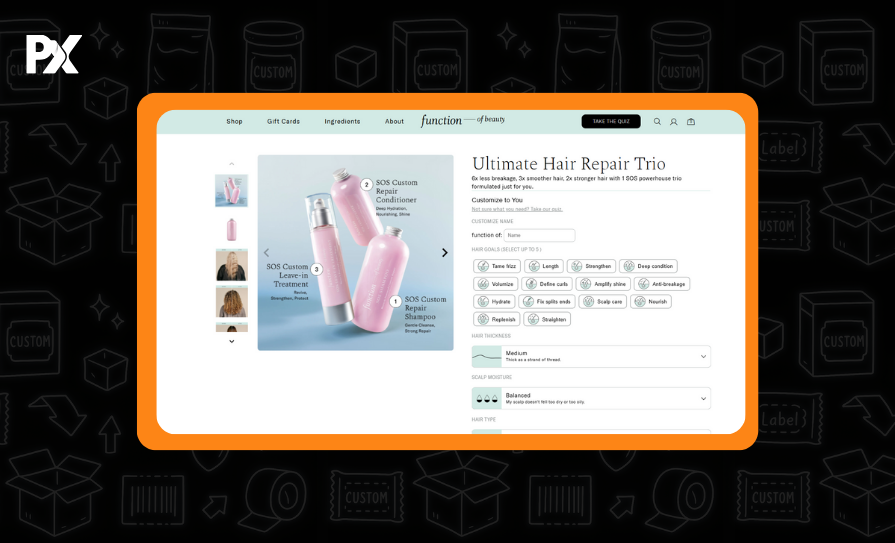Choose the Scalp care hair goal
This screenshot has width=895, height=543.
(x=603, y=301)
